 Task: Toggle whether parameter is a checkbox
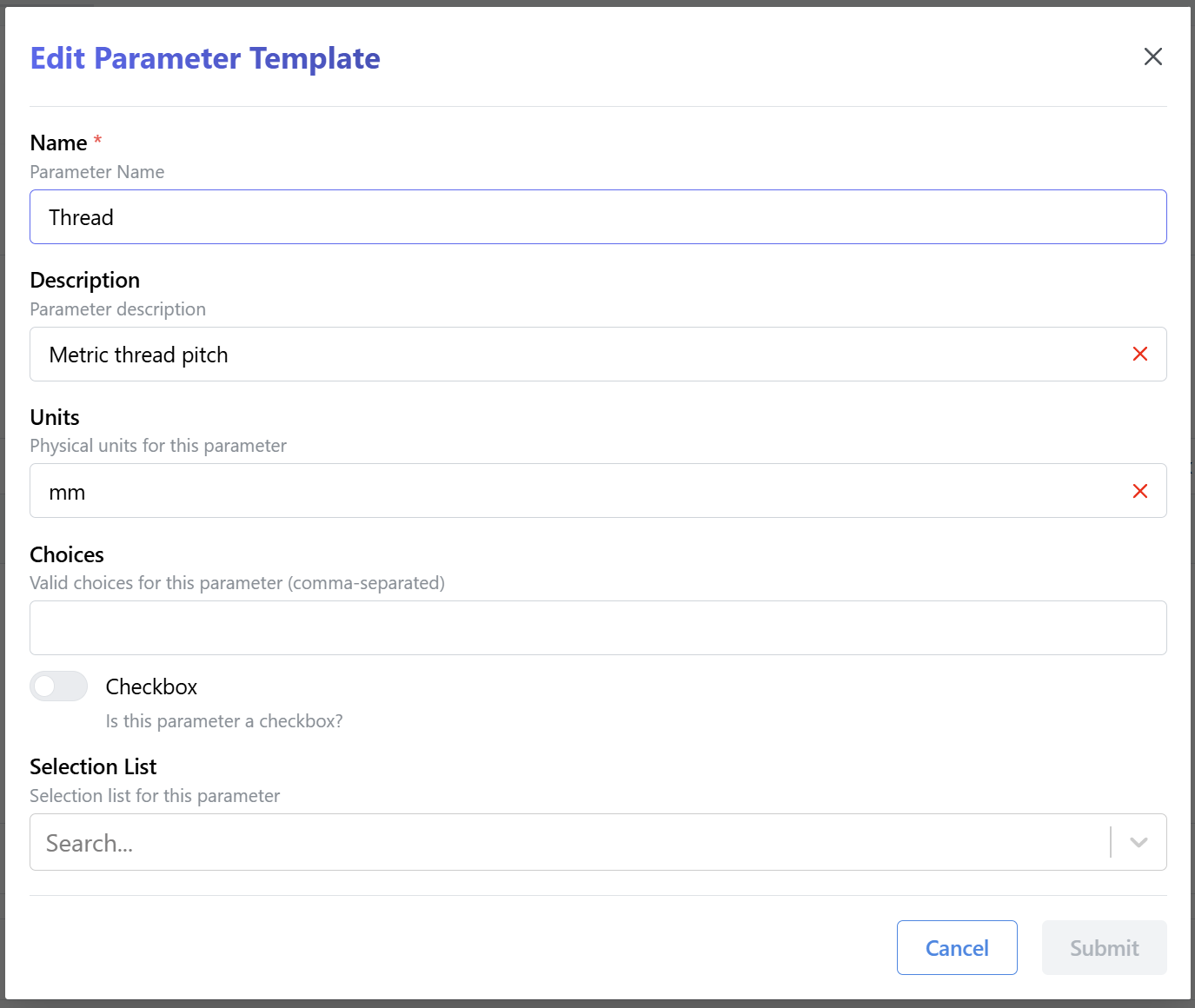[57, 686]
